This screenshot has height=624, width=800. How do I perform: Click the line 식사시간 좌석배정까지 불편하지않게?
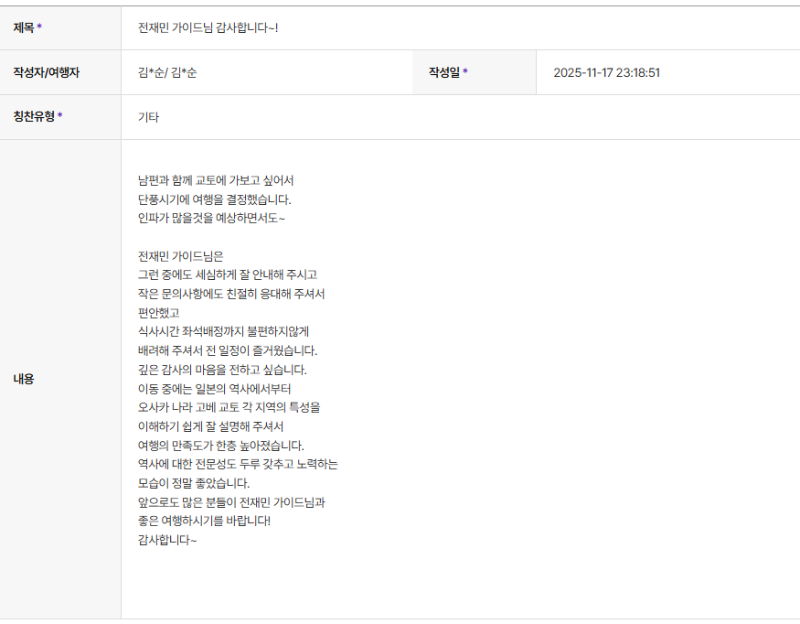[223, 331]
